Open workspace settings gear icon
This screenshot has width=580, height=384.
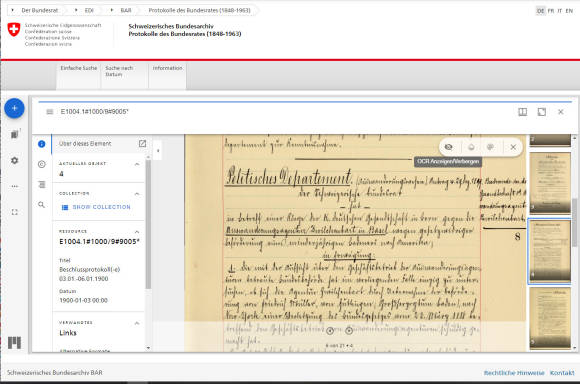click(x=14, y=161)
